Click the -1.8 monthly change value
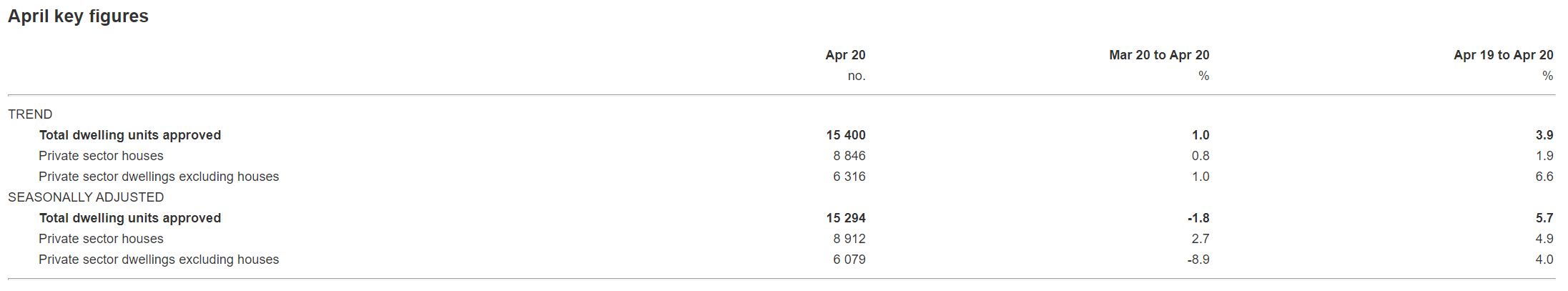The image size is (1568, 291). (1198, 218)
